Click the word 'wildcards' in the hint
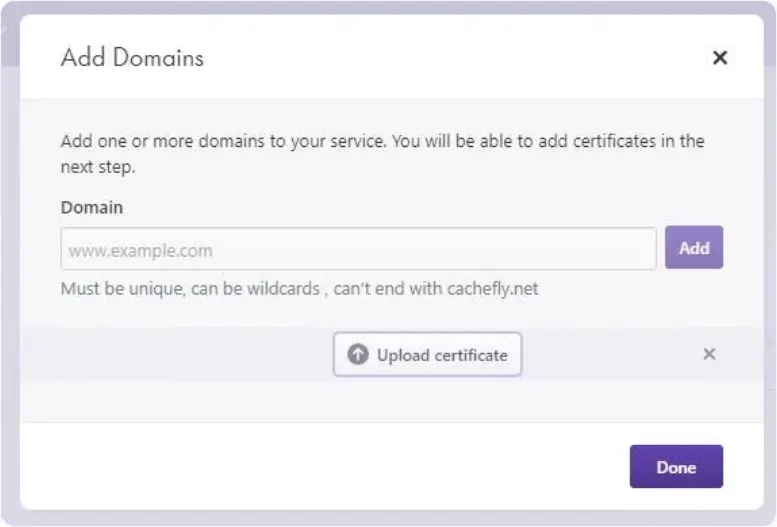The image size is (777, 527). pos(285,289)
